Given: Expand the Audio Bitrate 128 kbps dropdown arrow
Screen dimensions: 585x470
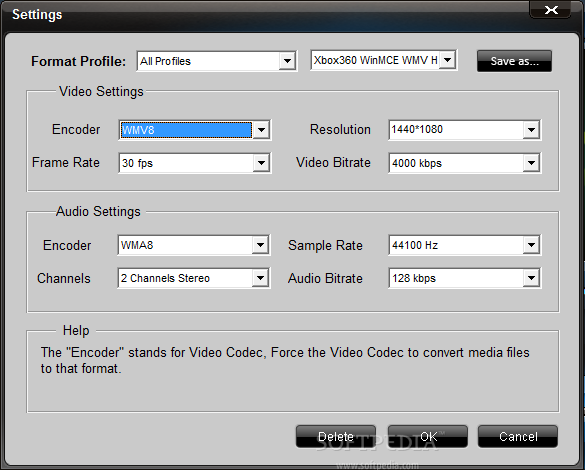Looking at the screenshot, I should [531, 278].
